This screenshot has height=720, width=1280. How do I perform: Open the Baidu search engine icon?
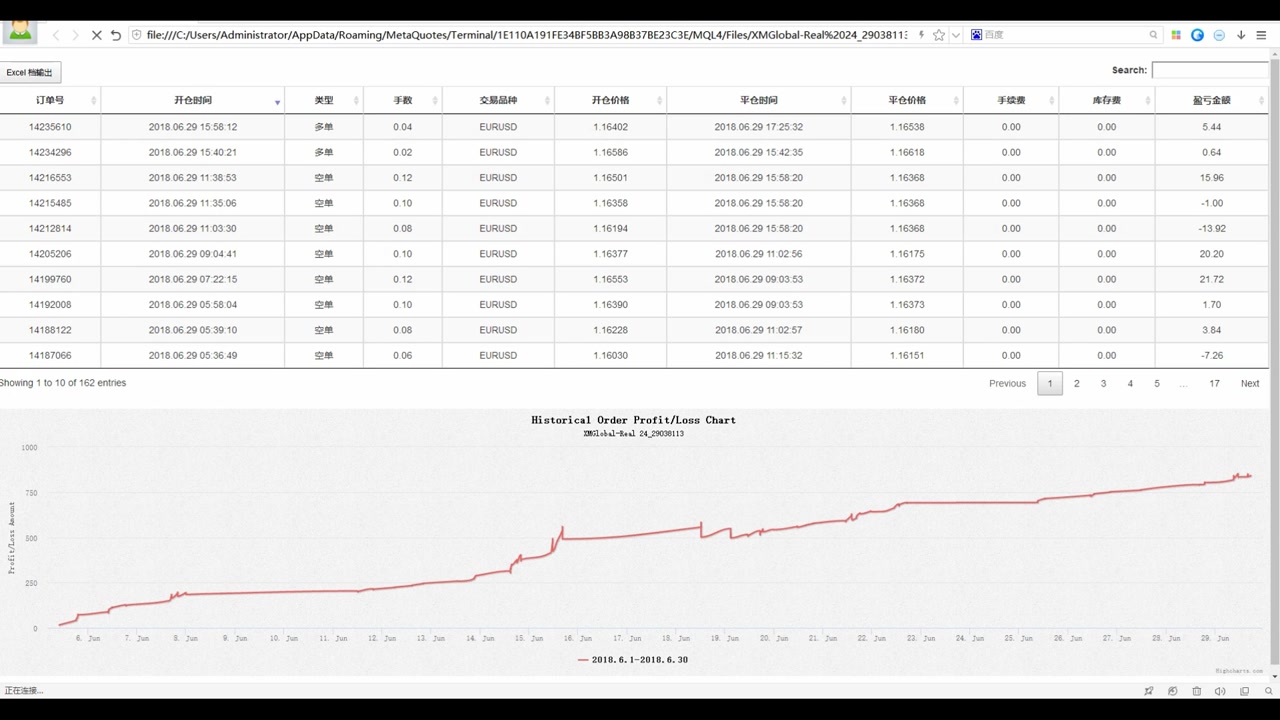tap(976, 35)
